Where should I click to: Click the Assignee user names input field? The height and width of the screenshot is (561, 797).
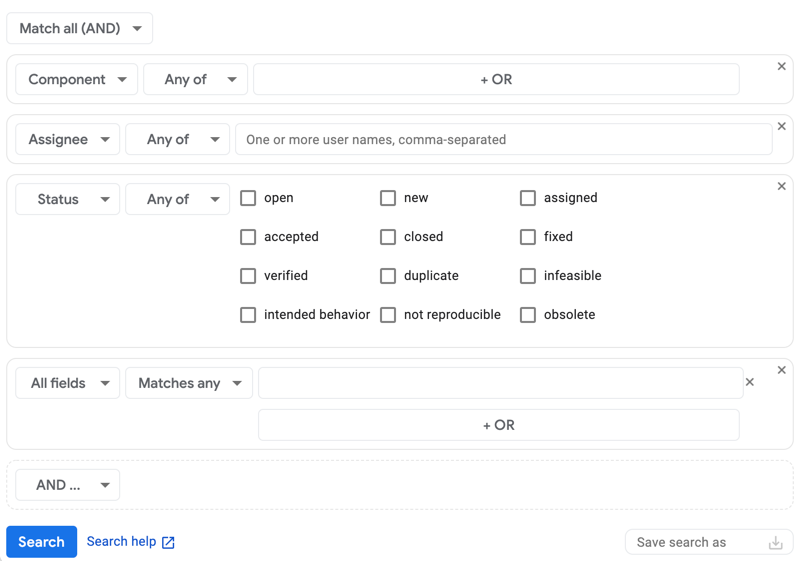tap(503, 139)
